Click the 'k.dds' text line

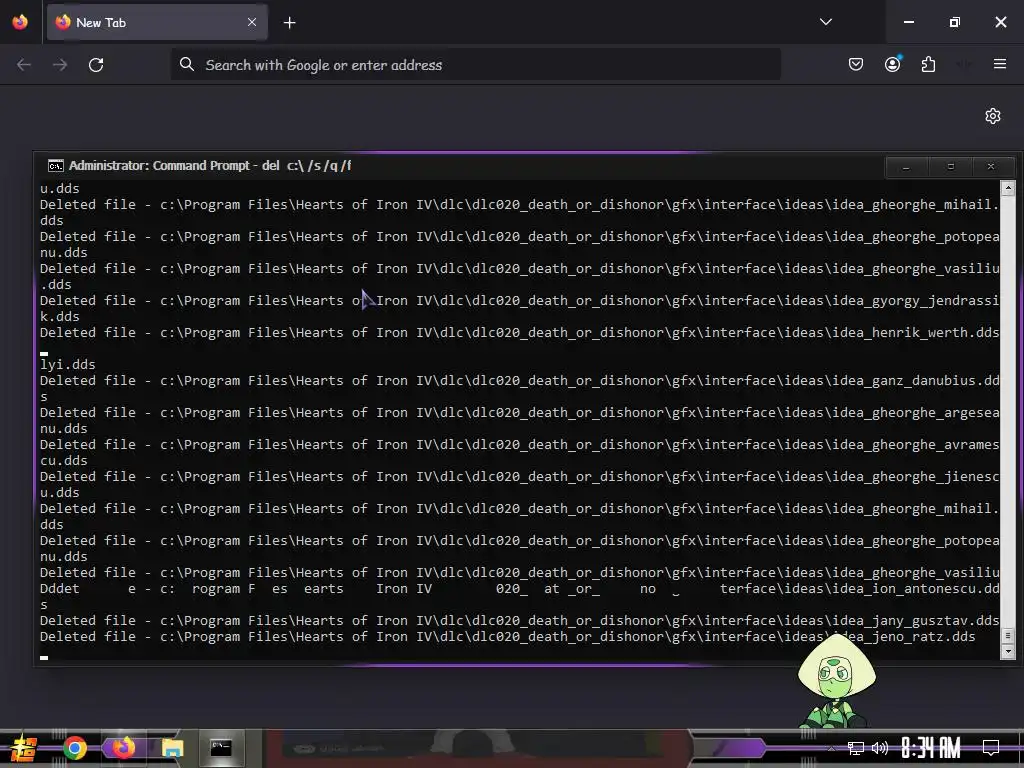(59, 317)
